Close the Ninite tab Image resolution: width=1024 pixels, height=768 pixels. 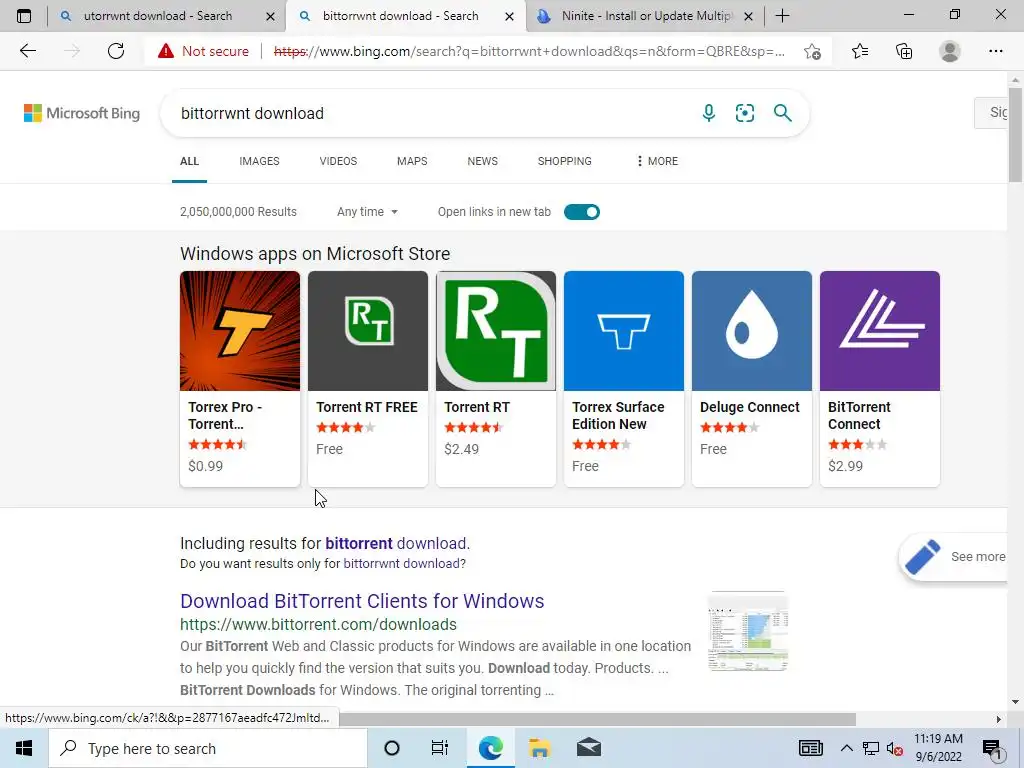tap(748, 16)
